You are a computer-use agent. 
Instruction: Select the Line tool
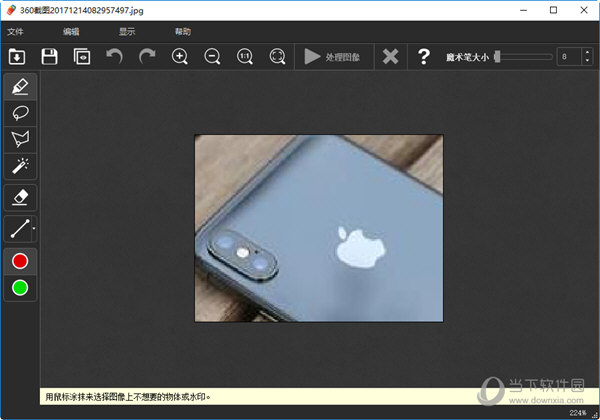18,228
